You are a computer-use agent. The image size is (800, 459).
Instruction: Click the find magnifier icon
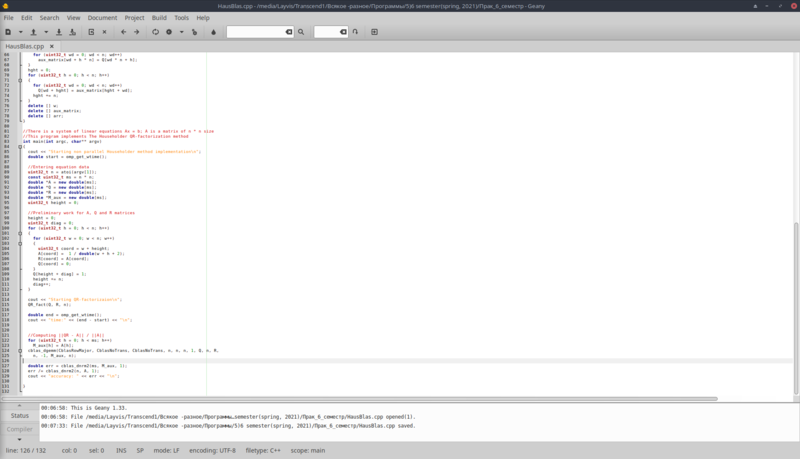301,32
